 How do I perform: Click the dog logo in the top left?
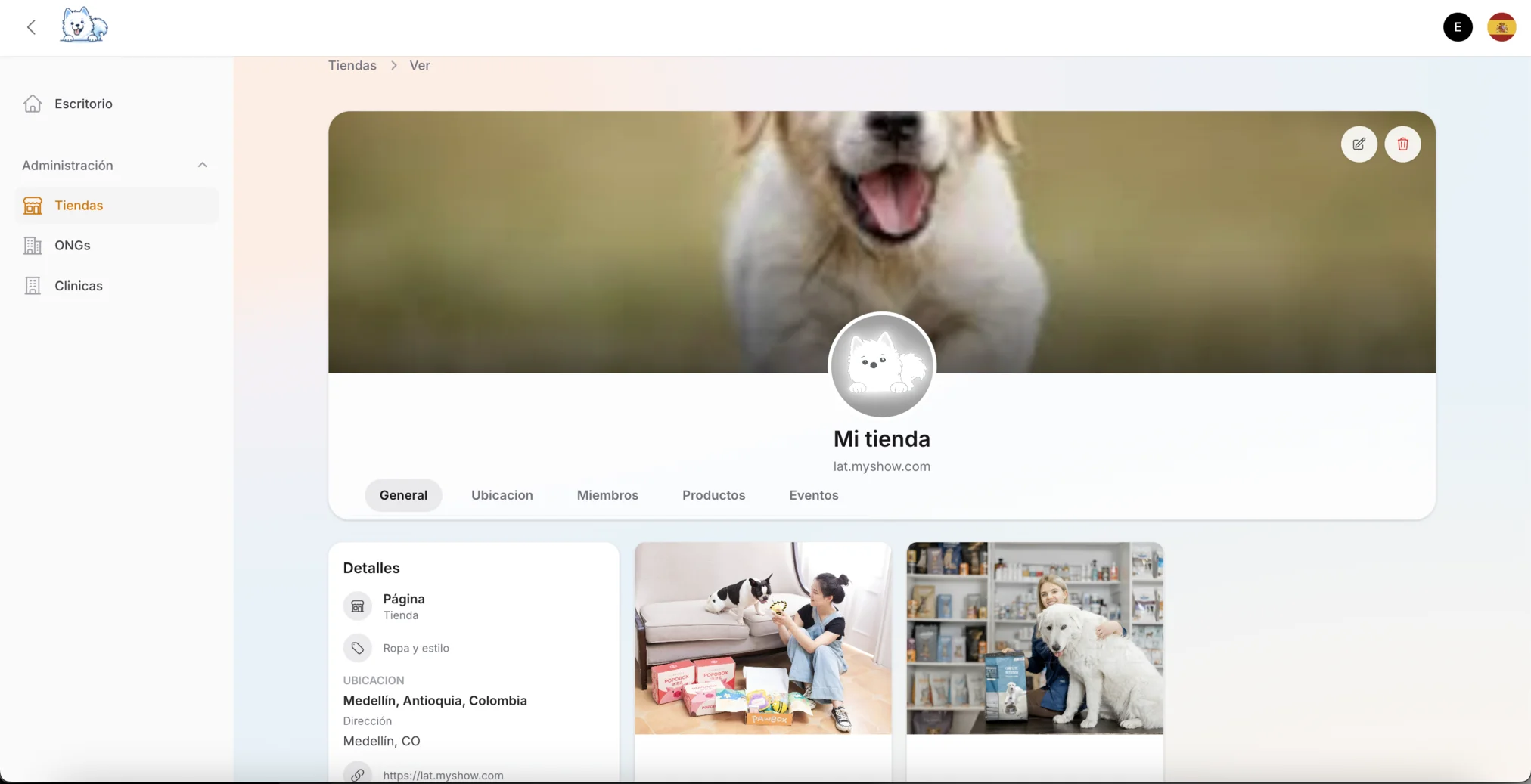[83, 25]
